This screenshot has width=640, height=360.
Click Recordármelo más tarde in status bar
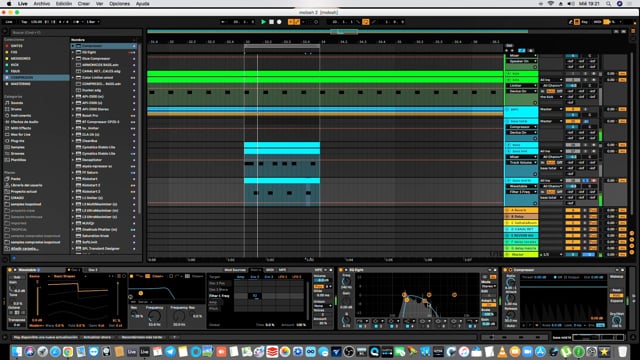tap(142, 337)
